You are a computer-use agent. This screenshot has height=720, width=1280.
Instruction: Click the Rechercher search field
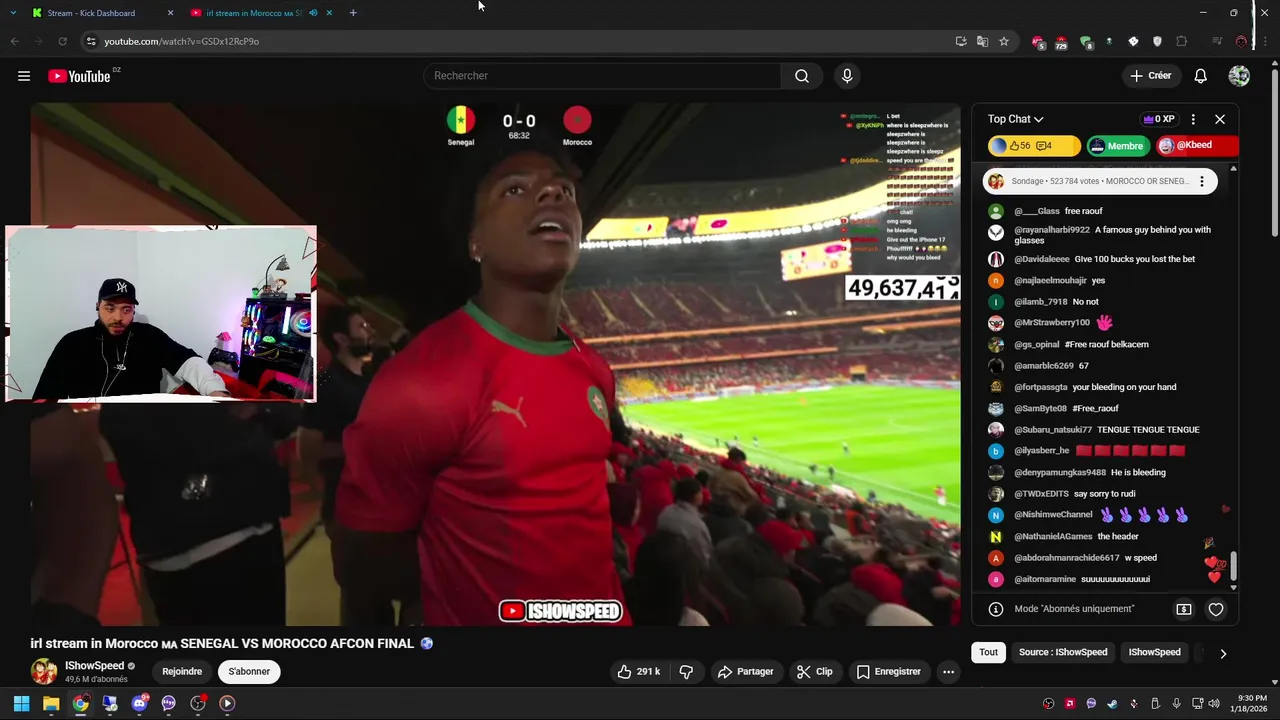click(603, 76)
